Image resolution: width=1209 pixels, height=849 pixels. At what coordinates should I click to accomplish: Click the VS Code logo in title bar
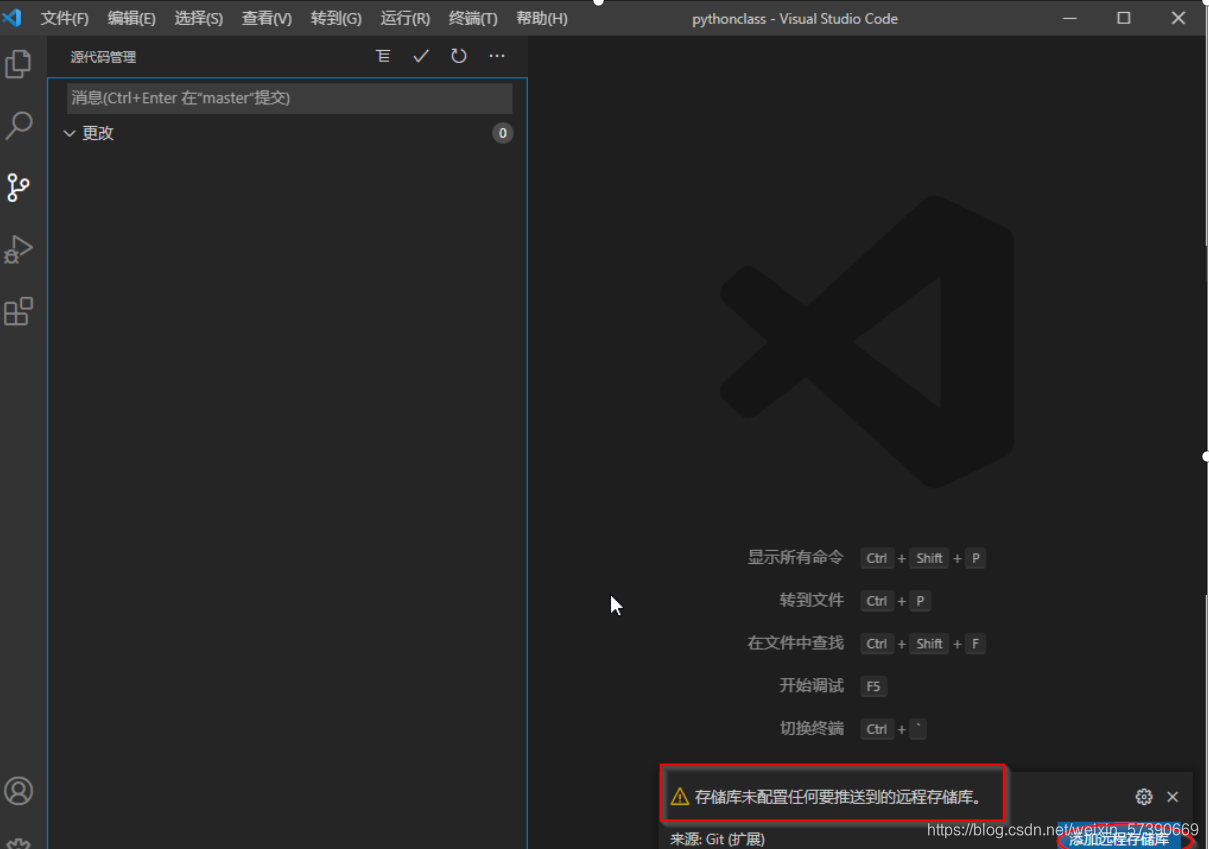pos(12,18)
